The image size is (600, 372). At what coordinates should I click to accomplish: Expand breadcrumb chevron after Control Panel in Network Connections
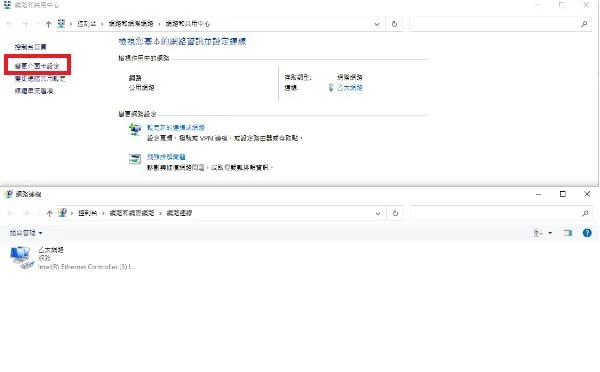coord(103,213)
